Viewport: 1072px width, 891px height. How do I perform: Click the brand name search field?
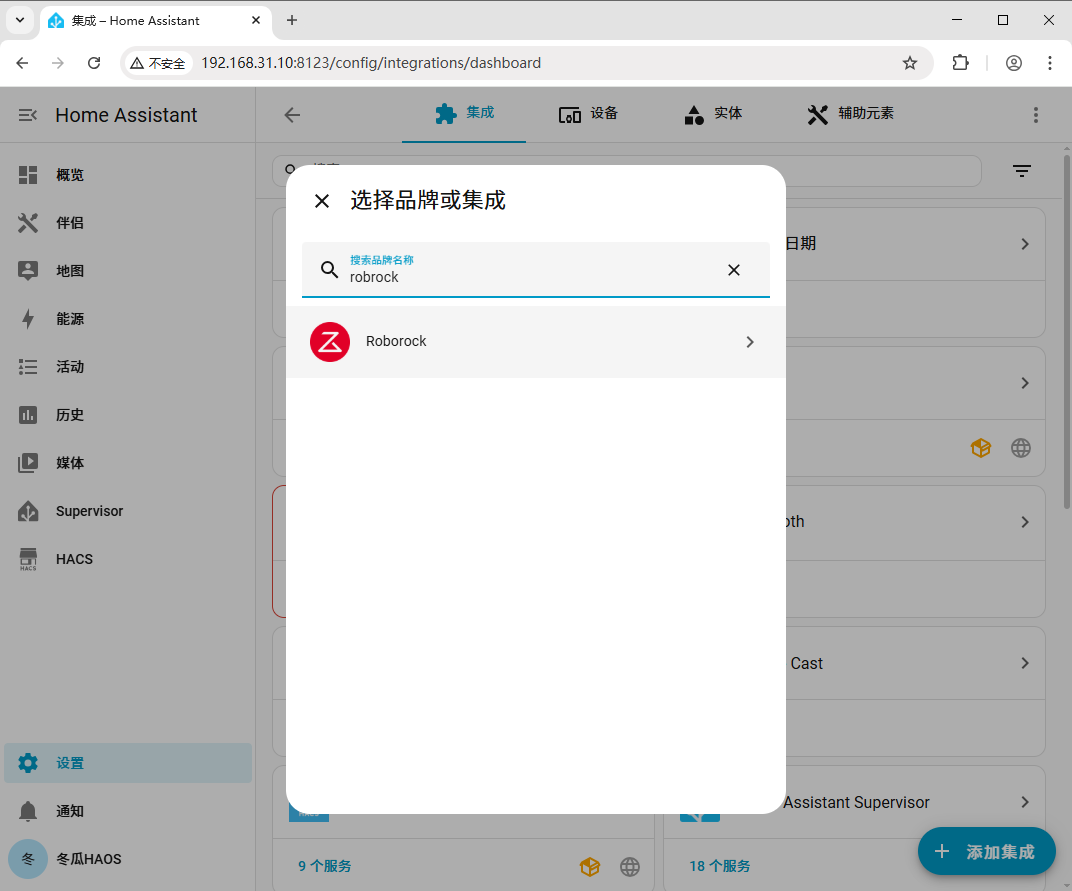click(536, 269)
